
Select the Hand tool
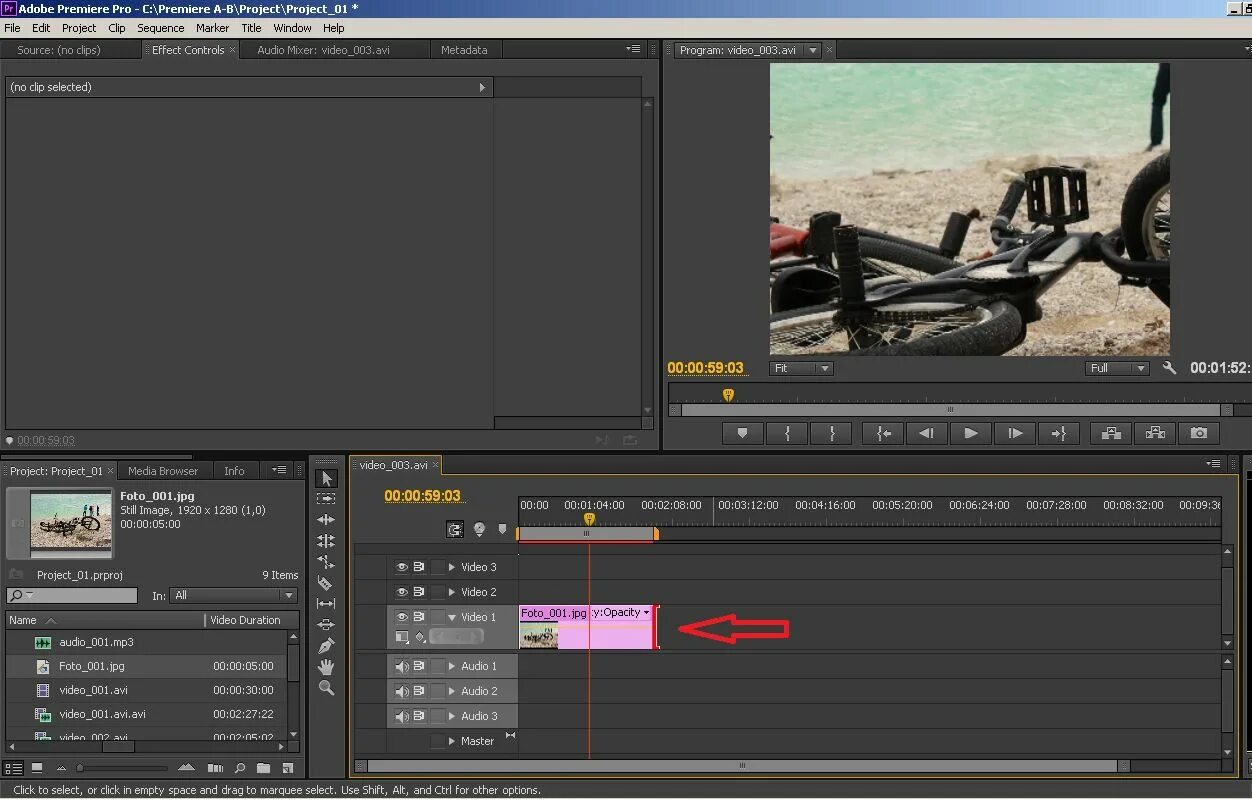point(326,667)
